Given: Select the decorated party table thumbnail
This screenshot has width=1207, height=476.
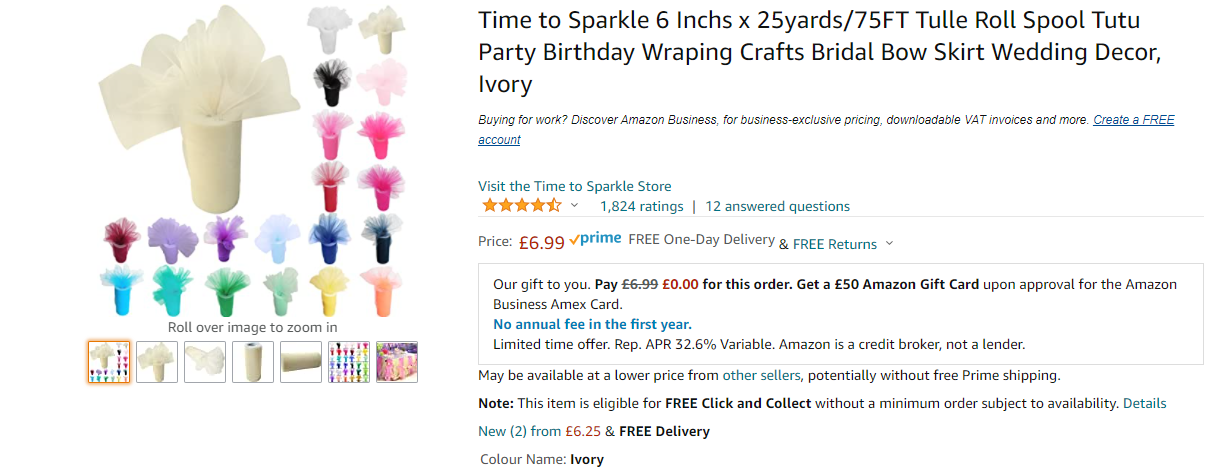Looking at the screenshot, I should pos(397,362).
